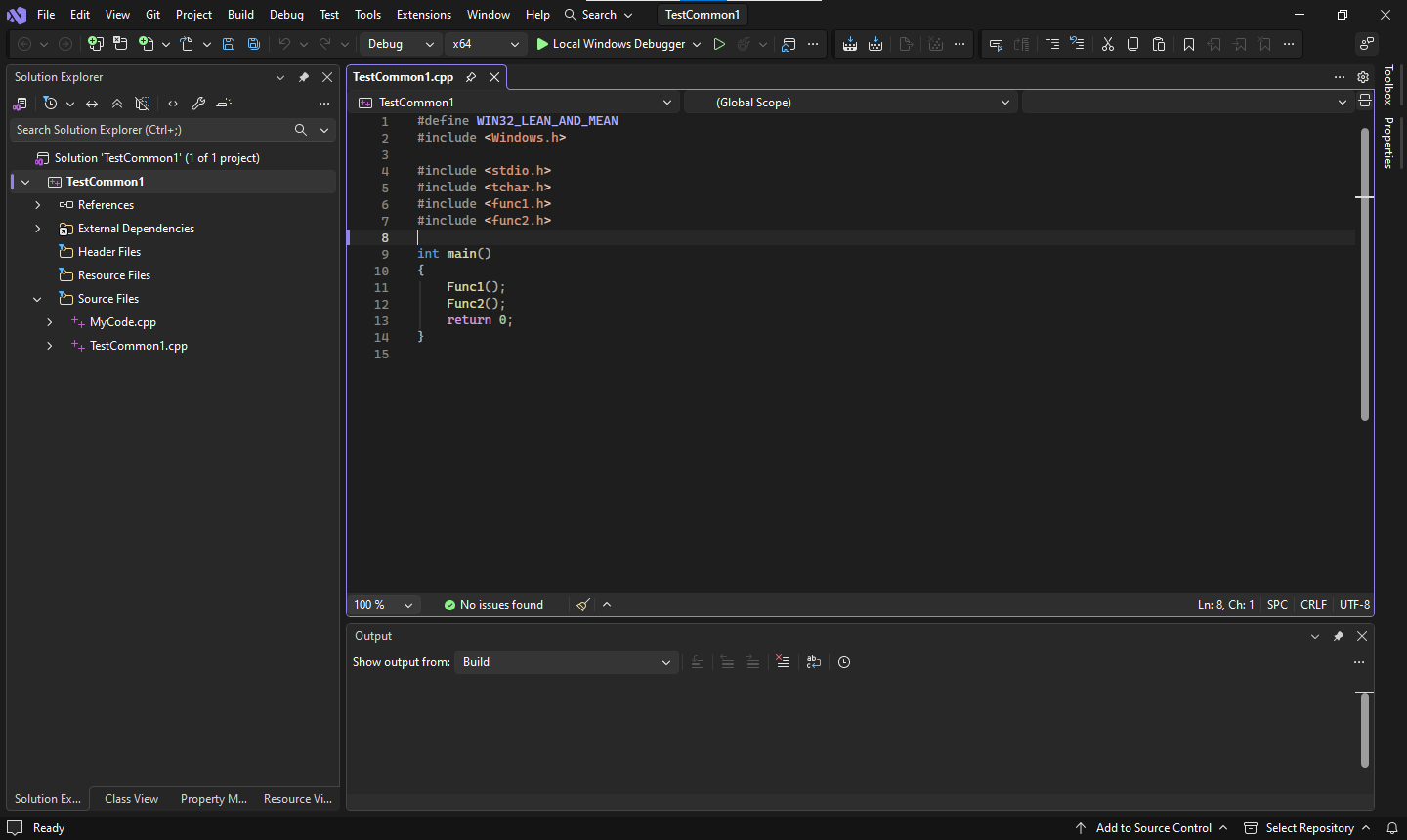Click Add to Source Control

tap(1152, 828)
